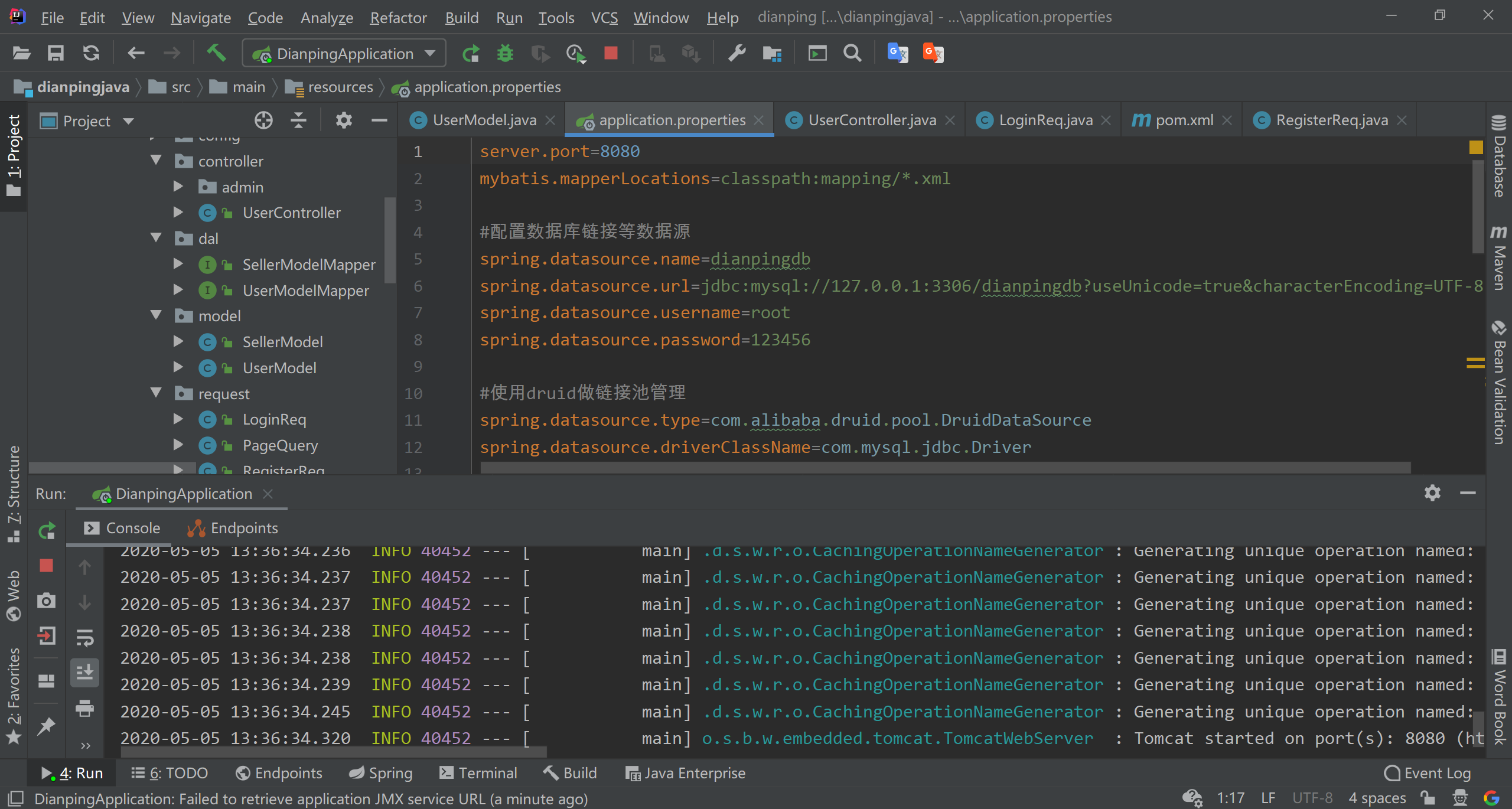Click the Search Everywhere magnifier icon
This screenshot has width=1512, height=809.
point(852,54)
